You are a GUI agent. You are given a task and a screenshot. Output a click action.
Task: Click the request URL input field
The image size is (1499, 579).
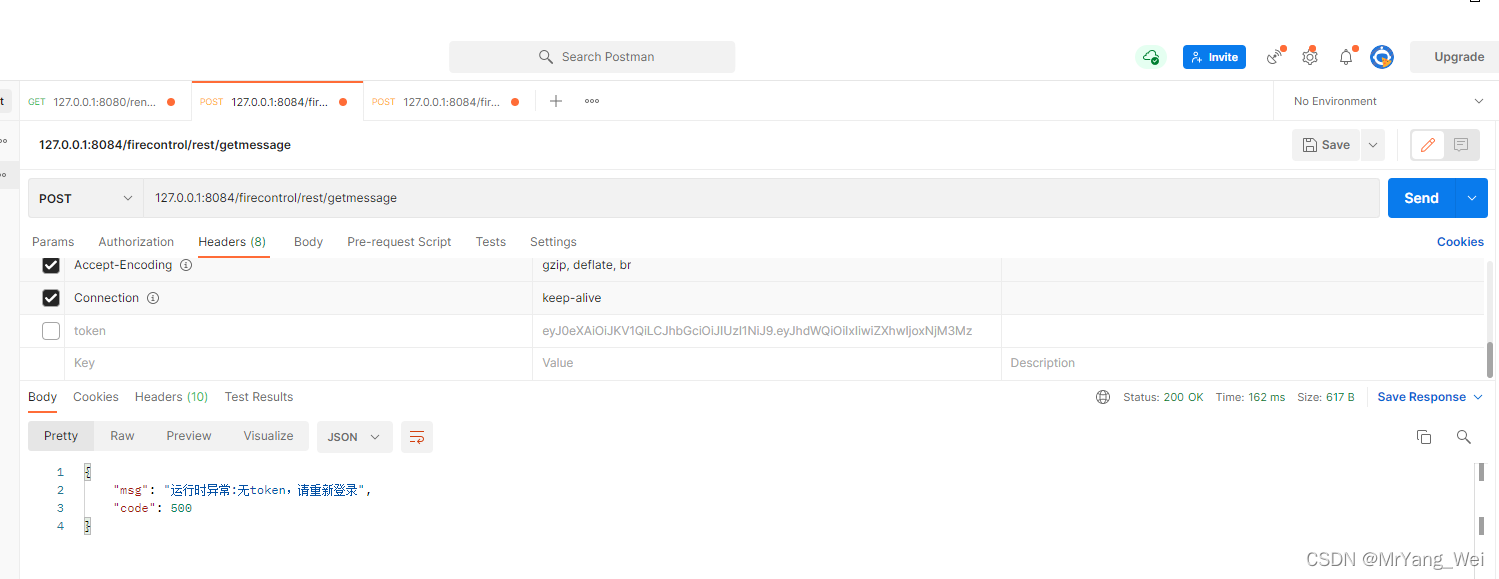point(762,198)
